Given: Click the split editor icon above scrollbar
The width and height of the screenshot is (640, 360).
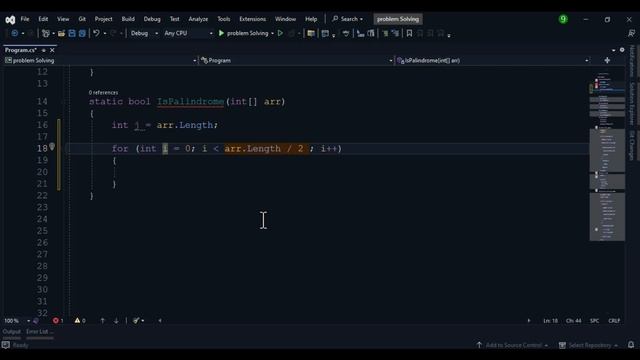Looking at the screenshot, I should click(x=607, y=60).
